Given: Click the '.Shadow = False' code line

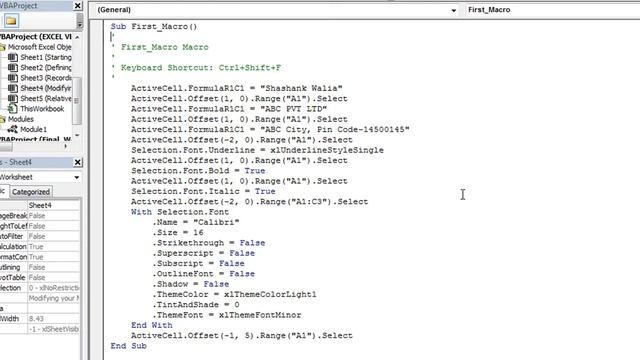Looking at the screenshot, I should coord(190,284).
